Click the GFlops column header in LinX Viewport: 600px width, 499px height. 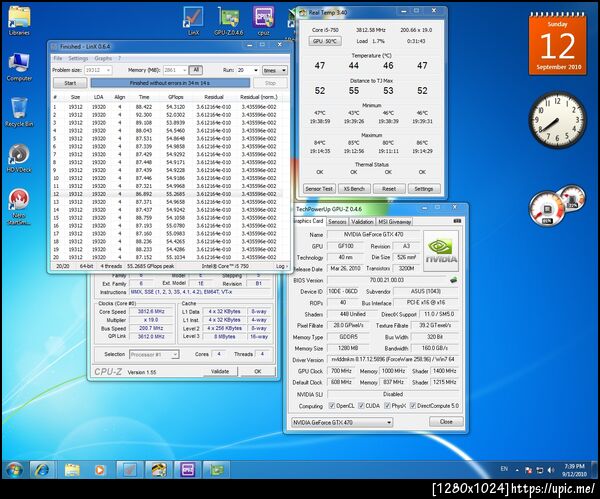coord(176,97)
